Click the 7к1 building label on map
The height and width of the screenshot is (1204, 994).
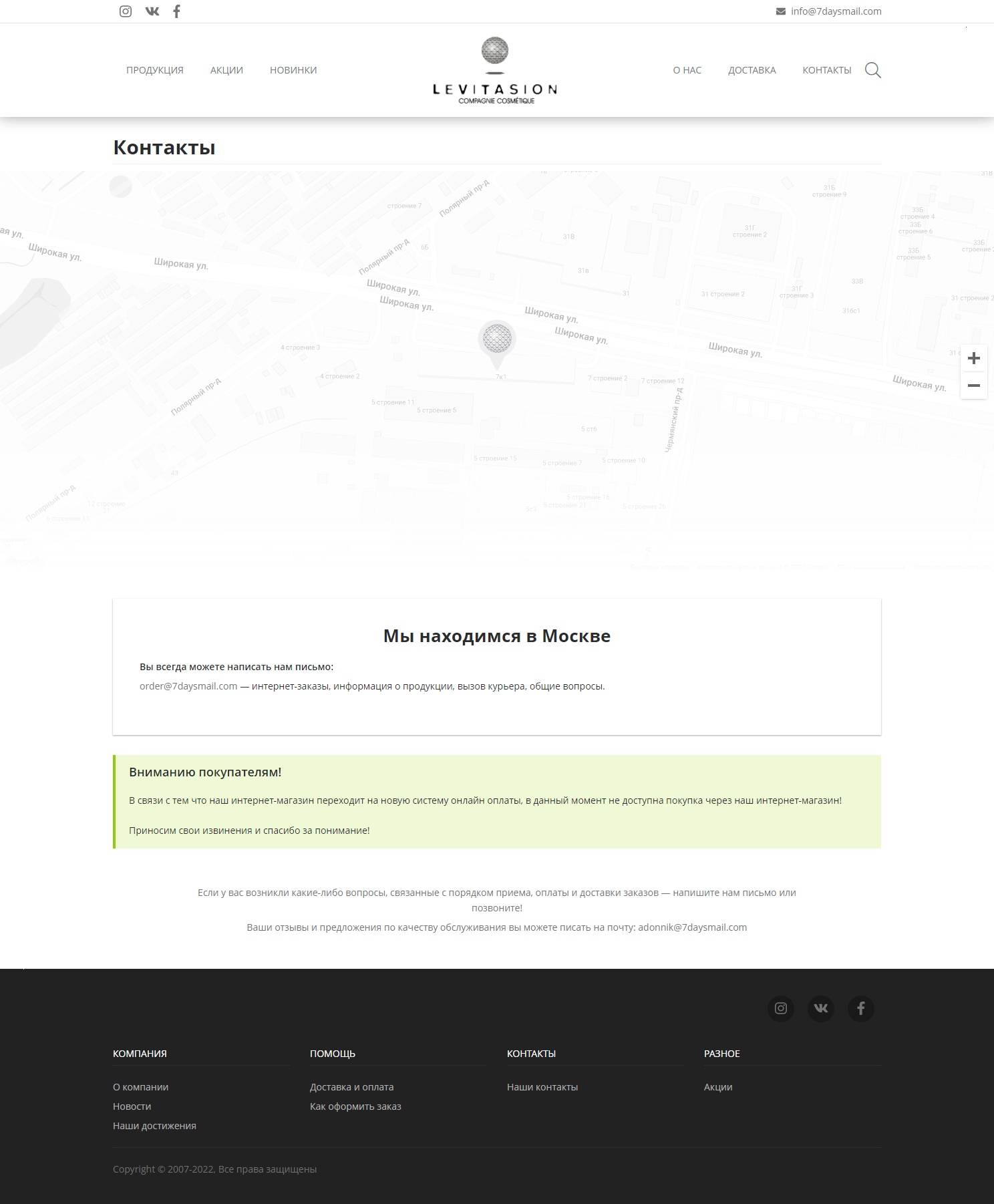coord(501,377)
